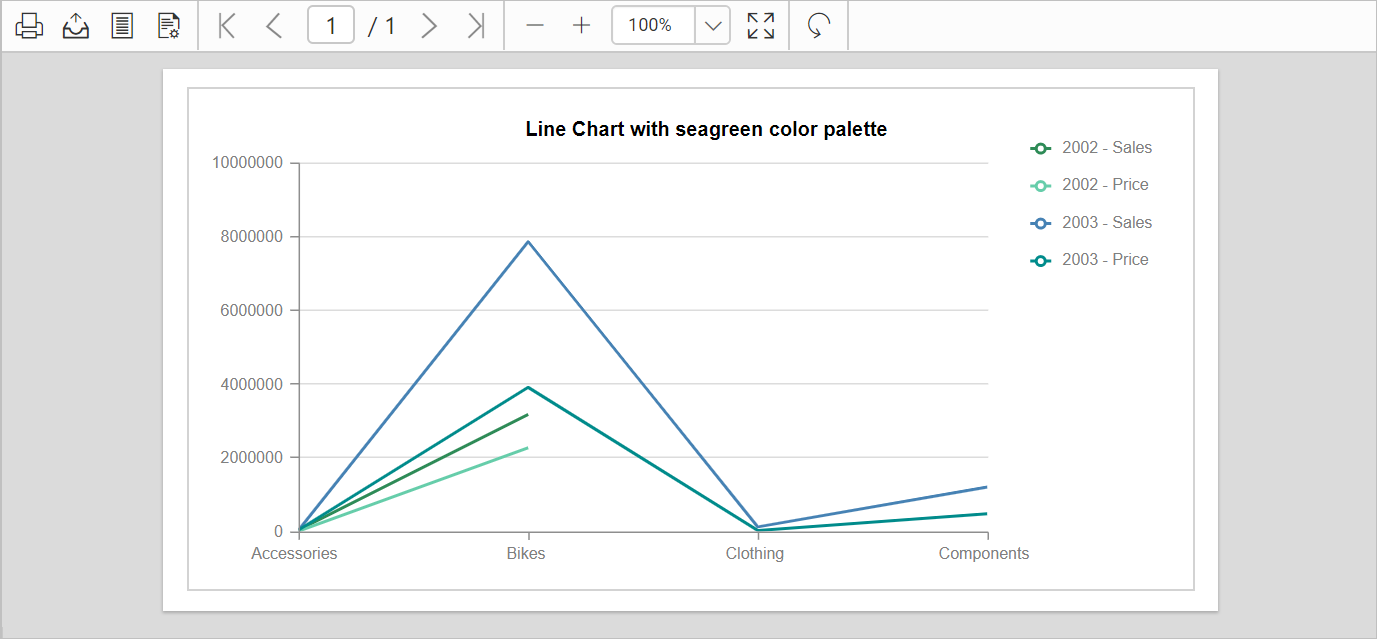
Task: Click the 2003 Price peak at Bikes
Action: tap(528, 387)
